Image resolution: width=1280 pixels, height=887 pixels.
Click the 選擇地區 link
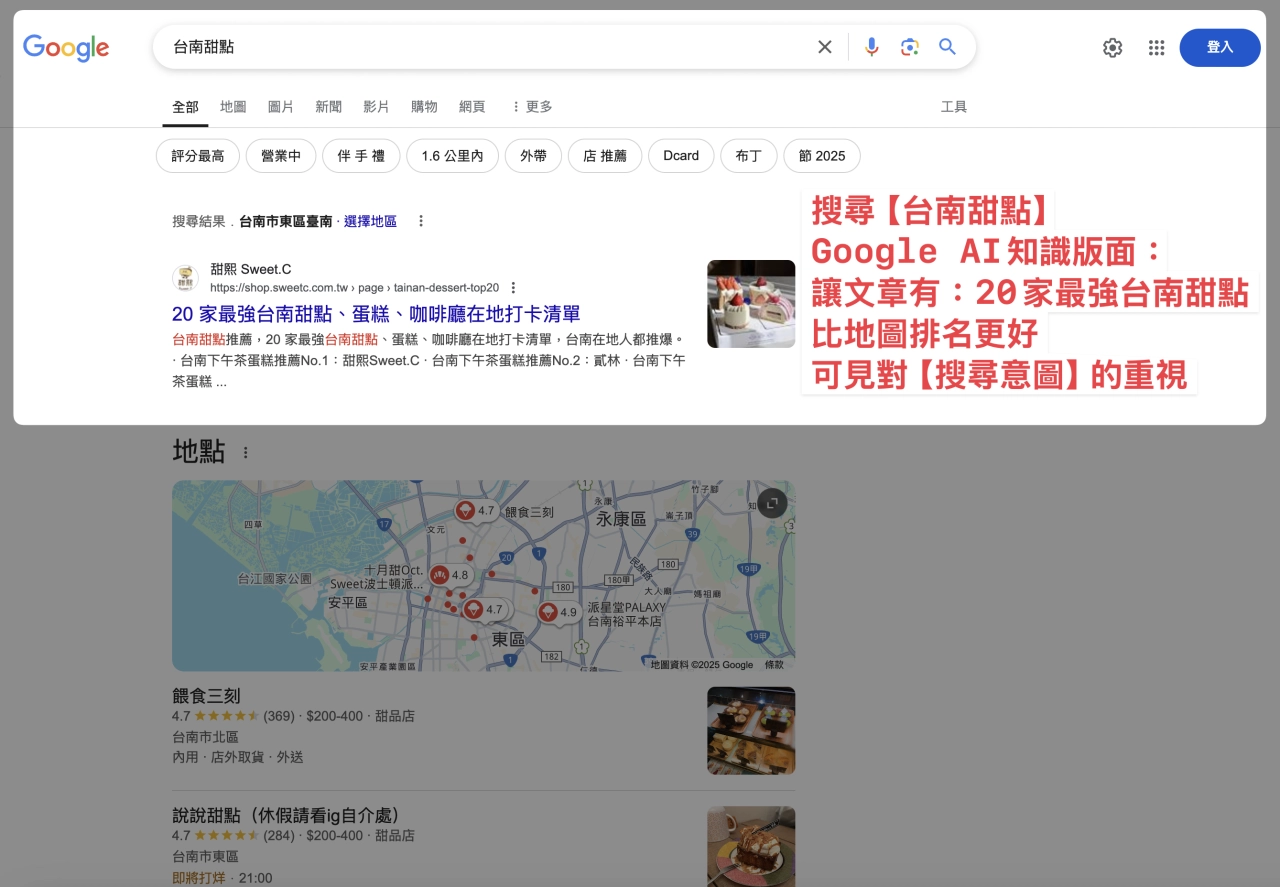tap(370, 221)
